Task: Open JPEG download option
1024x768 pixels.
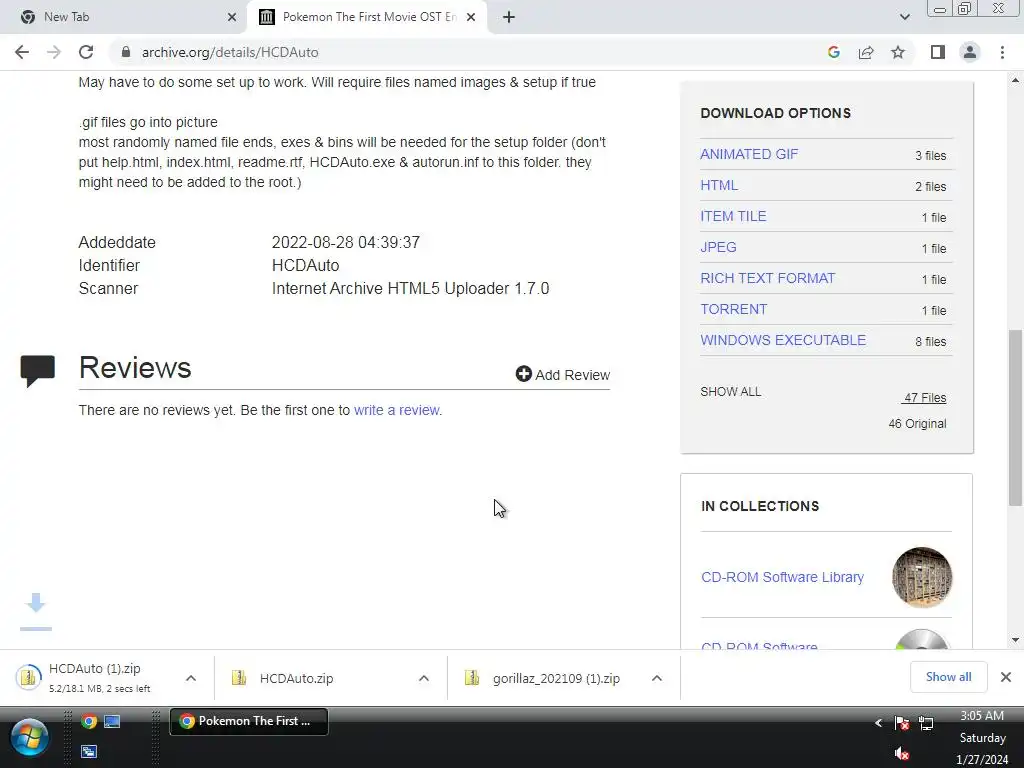Action: (718, 248)
